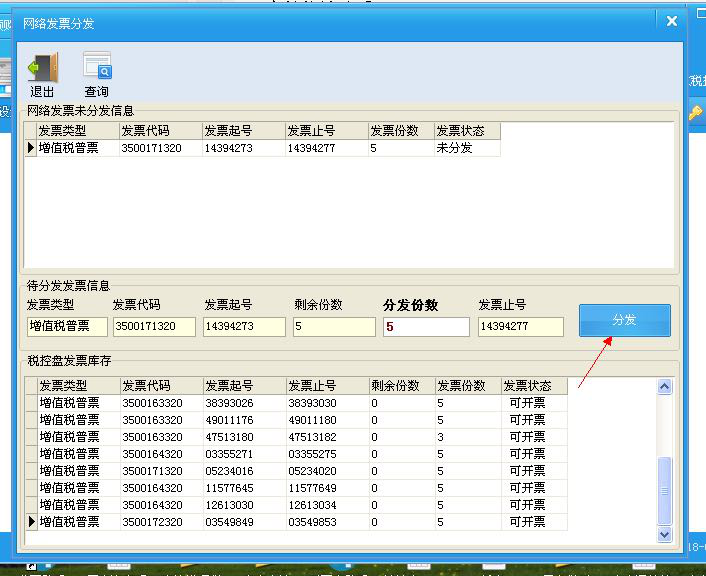Click the 发票类型 field in 待分发发票信息

tap(66, 327)
